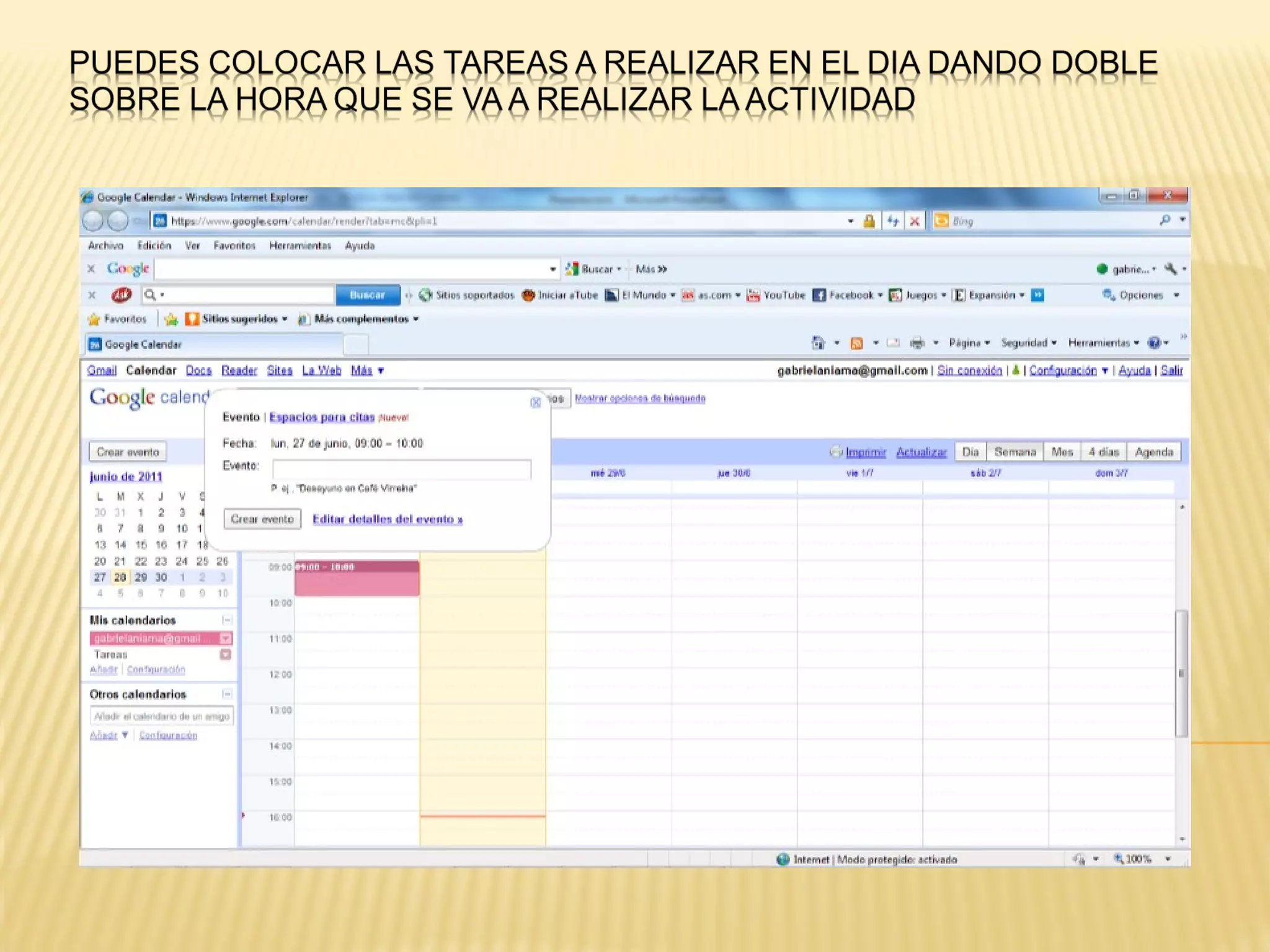Collapse the Mis calendarios section
The height and width of the screenshot is (952, 1270).
click(227, 620)
